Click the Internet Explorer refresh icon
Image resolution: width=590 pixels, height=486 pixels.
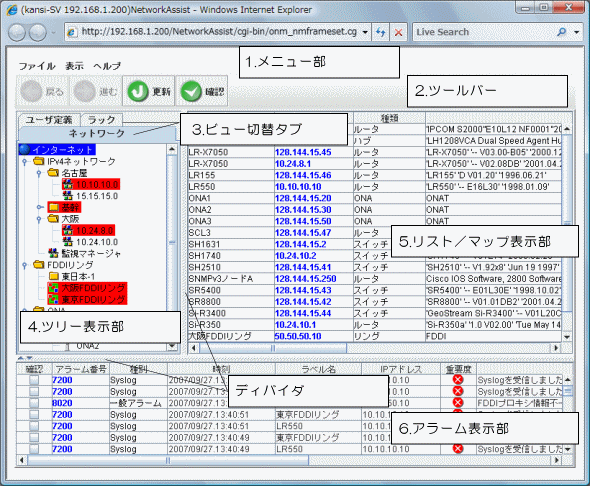(380, 32)
